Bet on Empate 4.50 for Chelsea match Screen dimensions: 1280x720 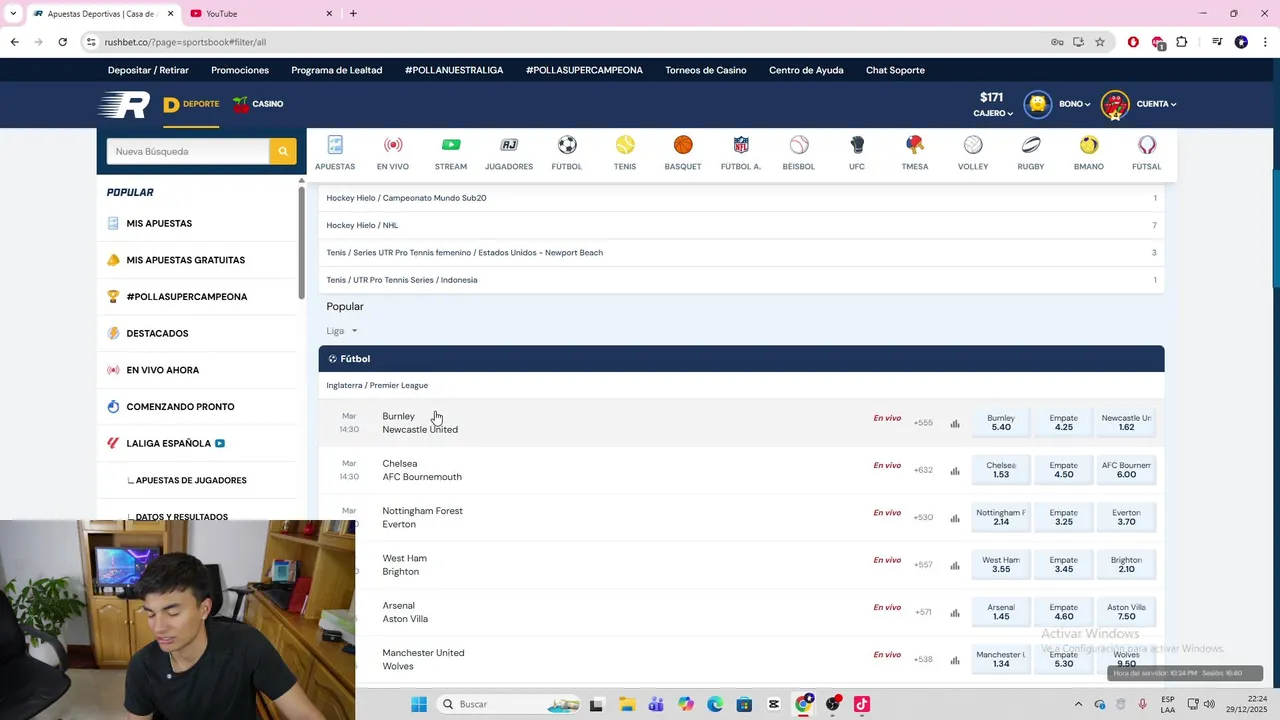pyautogui.click(x=1064, y=470)
